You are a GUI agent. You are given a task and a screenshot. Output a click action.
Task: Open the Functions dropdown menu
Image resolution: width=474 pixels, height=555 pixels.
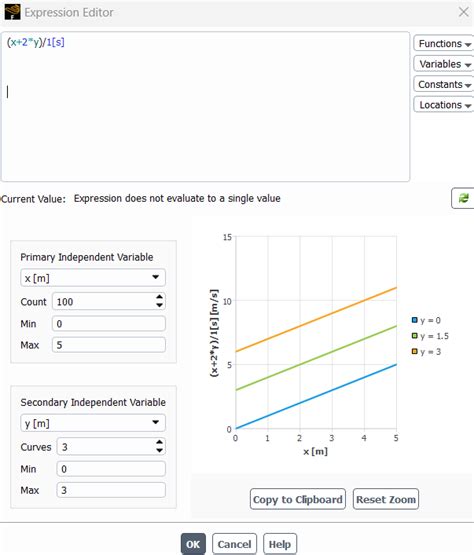(x=444, y=44)
